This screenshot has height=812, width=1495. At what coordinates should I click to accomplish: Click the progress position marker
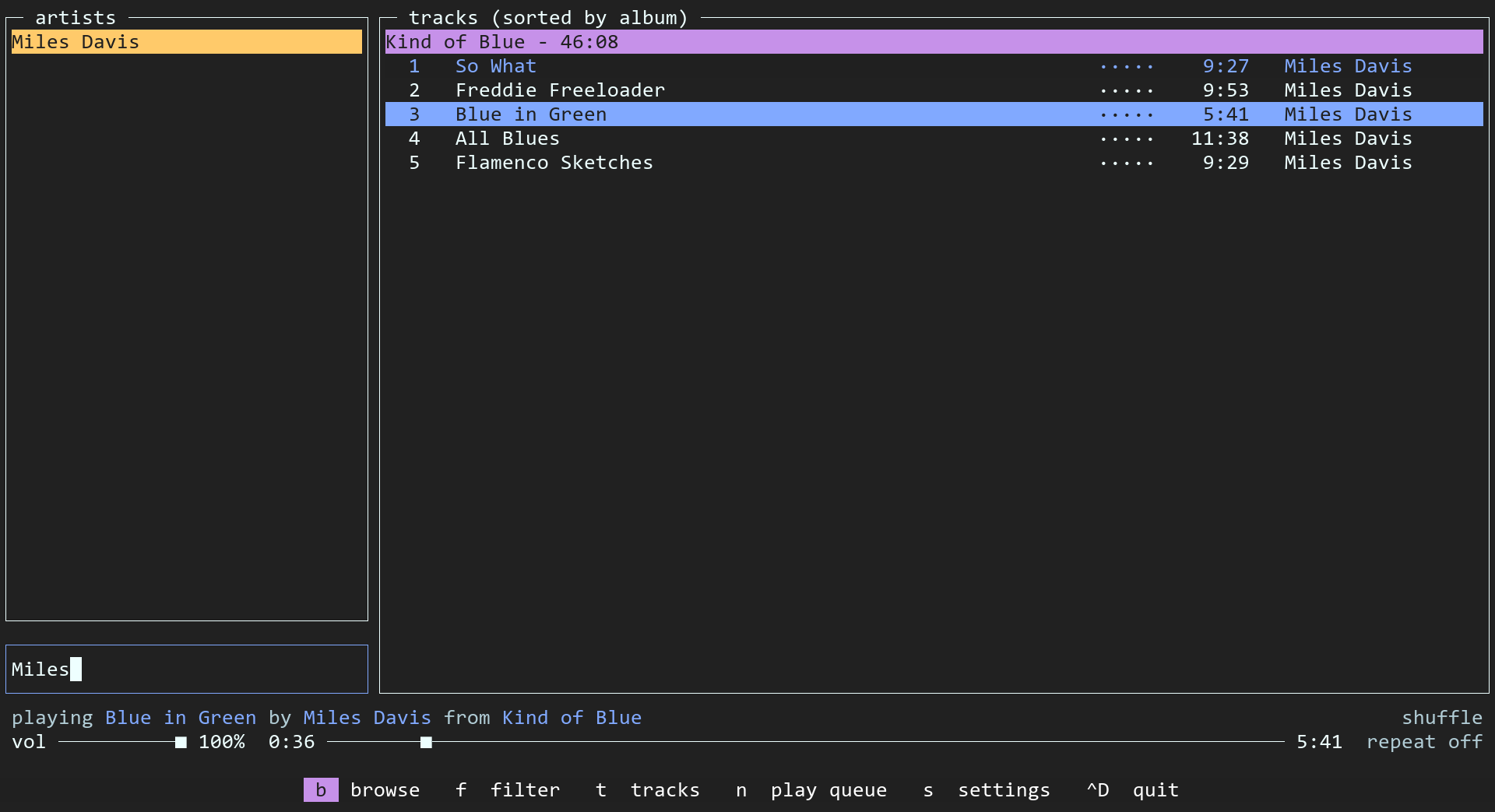(x=426, y=742)
